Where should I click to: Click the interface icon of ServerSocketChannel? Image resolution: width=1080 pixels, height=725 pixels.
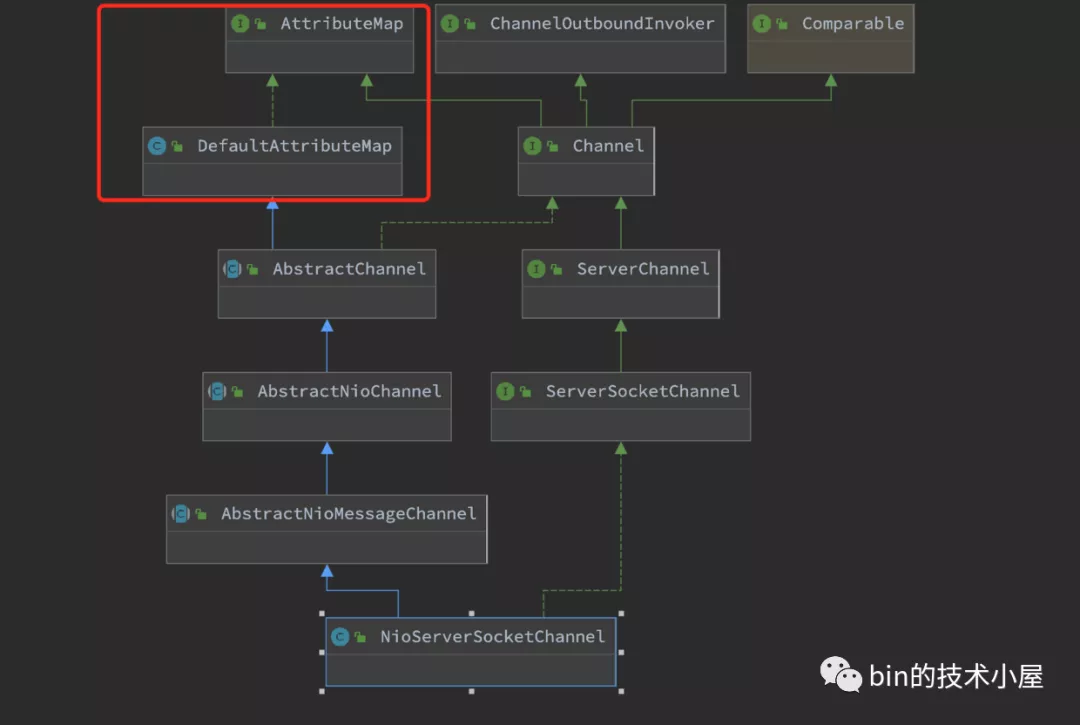(x=505, y=391)
